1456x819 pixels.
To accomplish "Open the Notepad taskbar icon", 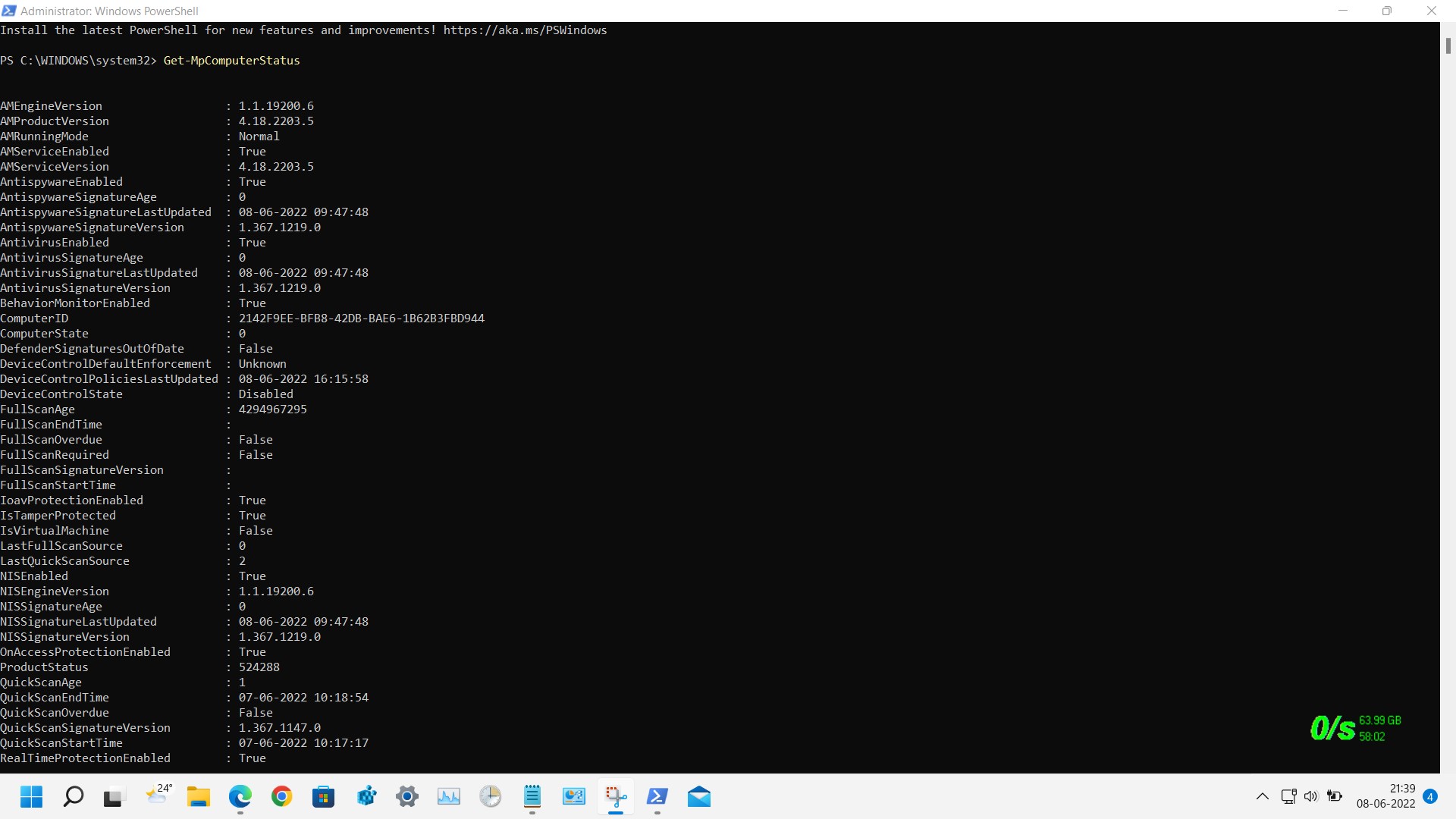I will [532, 797].
